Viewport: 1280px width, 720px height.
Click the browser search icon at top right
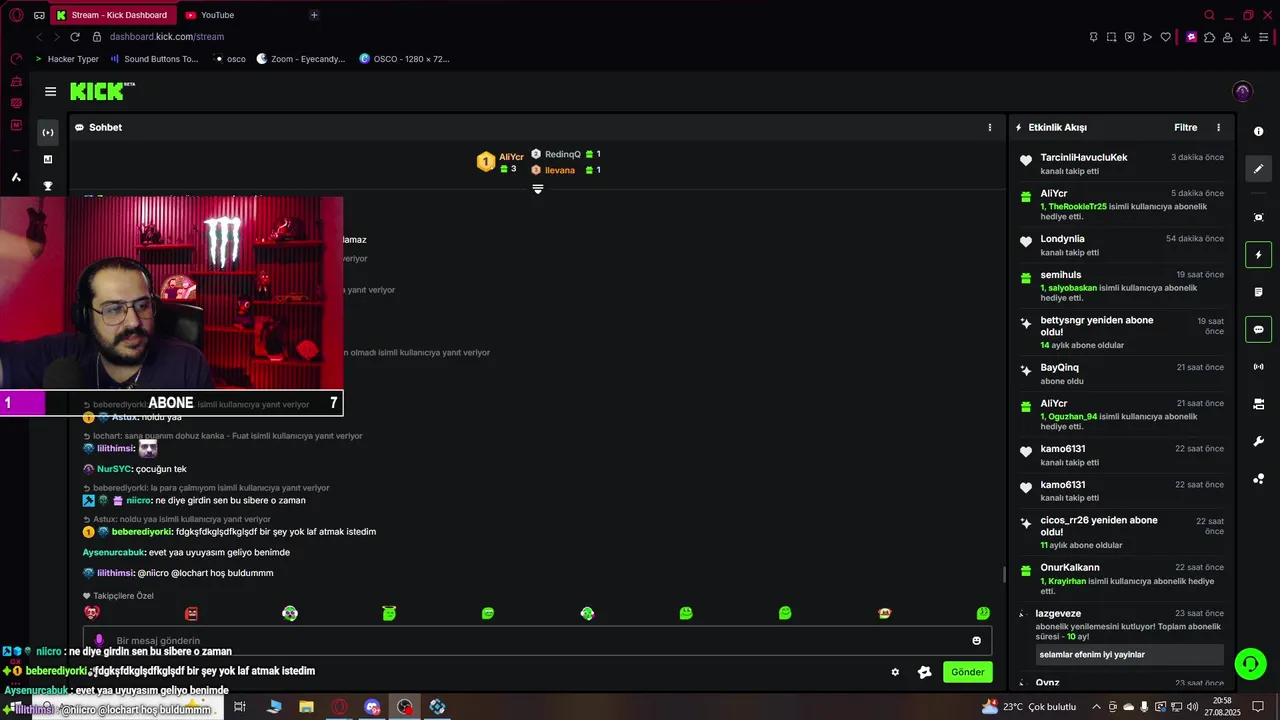1209,15
